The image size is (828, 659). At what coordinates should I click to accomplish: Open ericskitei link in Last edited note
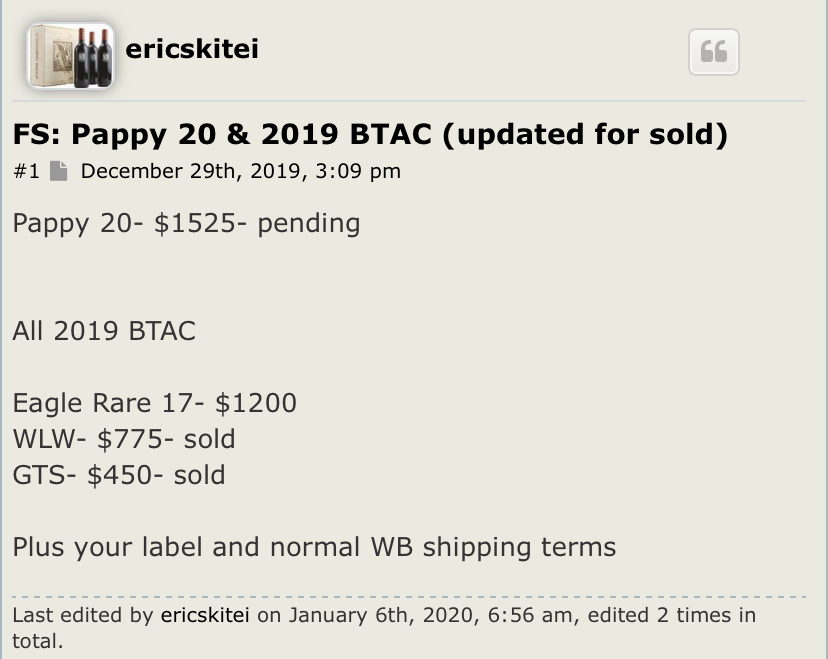click(206, 615)
